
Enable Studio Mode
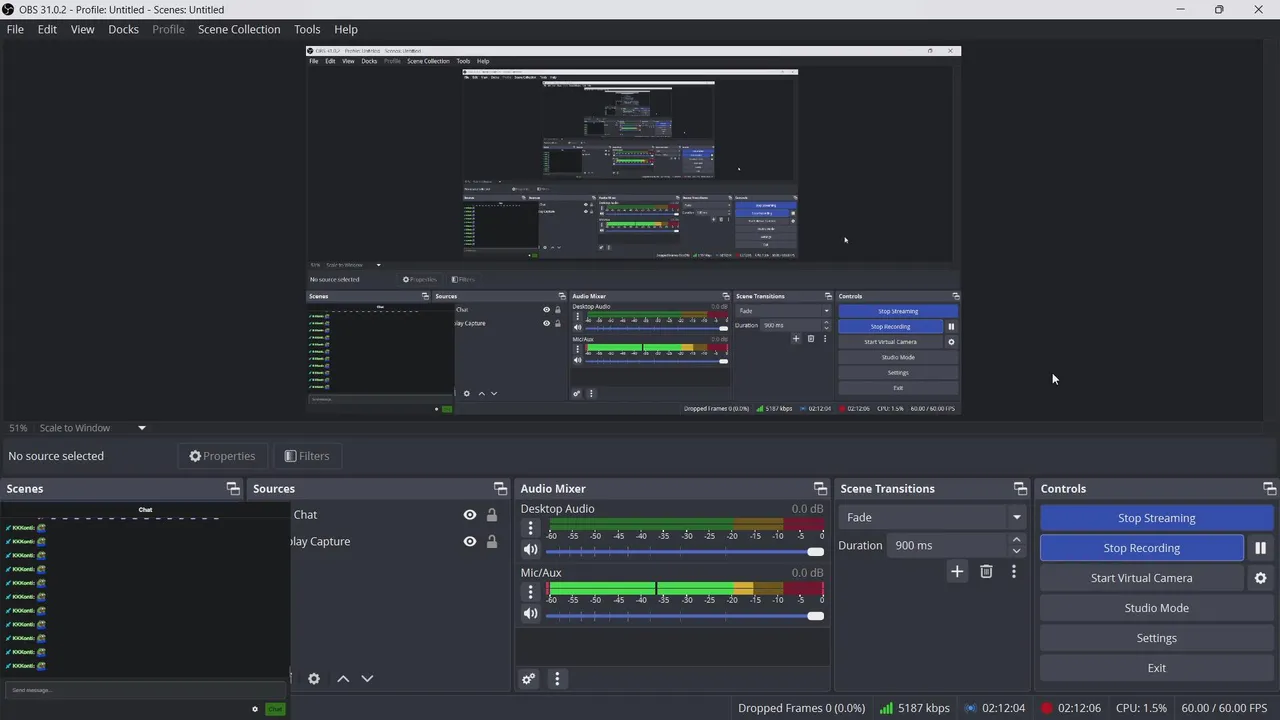pos(1156,608)
